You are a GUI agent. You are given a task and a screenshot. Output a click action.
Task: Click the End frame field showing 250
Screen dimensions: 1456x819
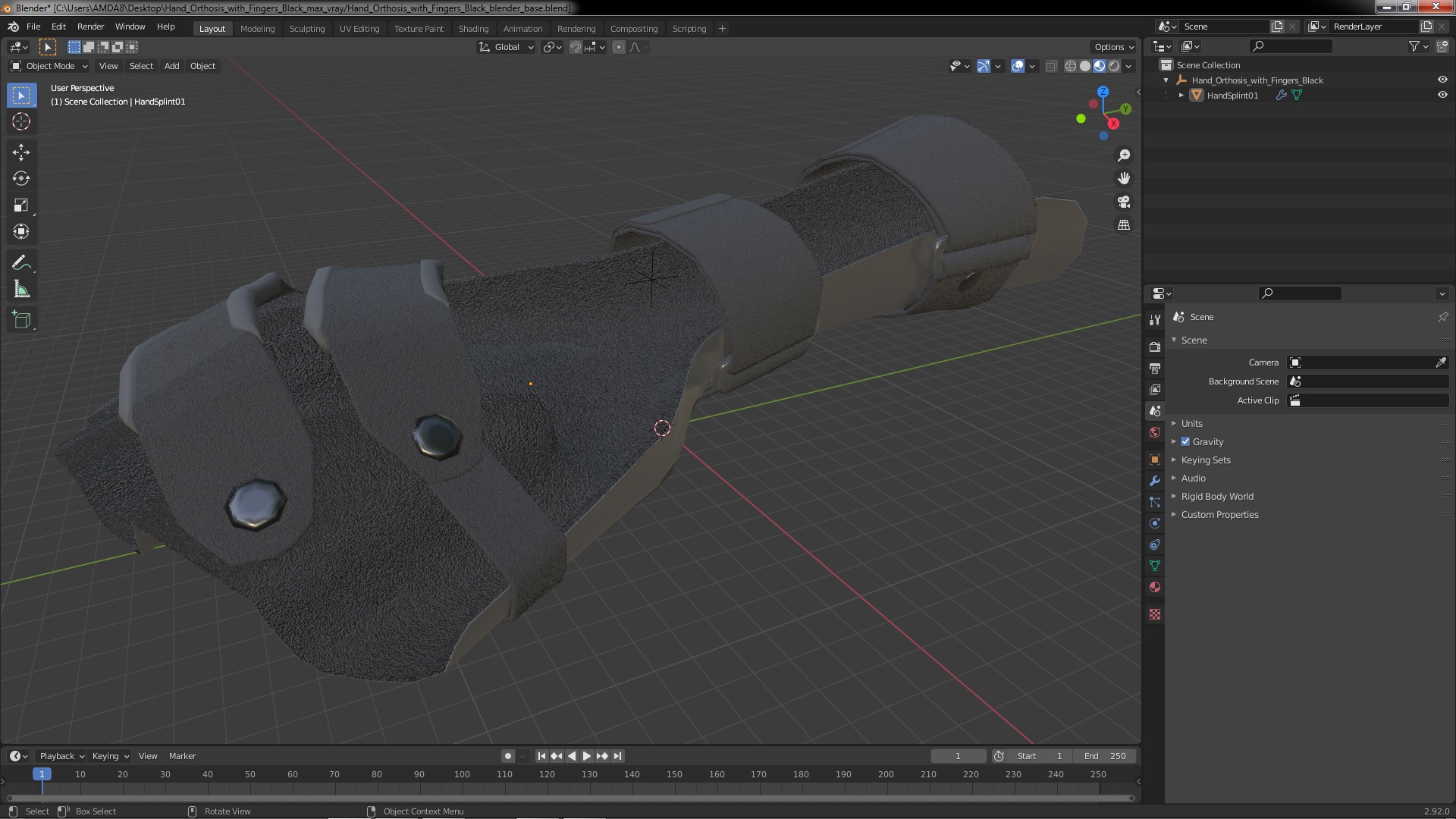click(x=1105, y=756)
